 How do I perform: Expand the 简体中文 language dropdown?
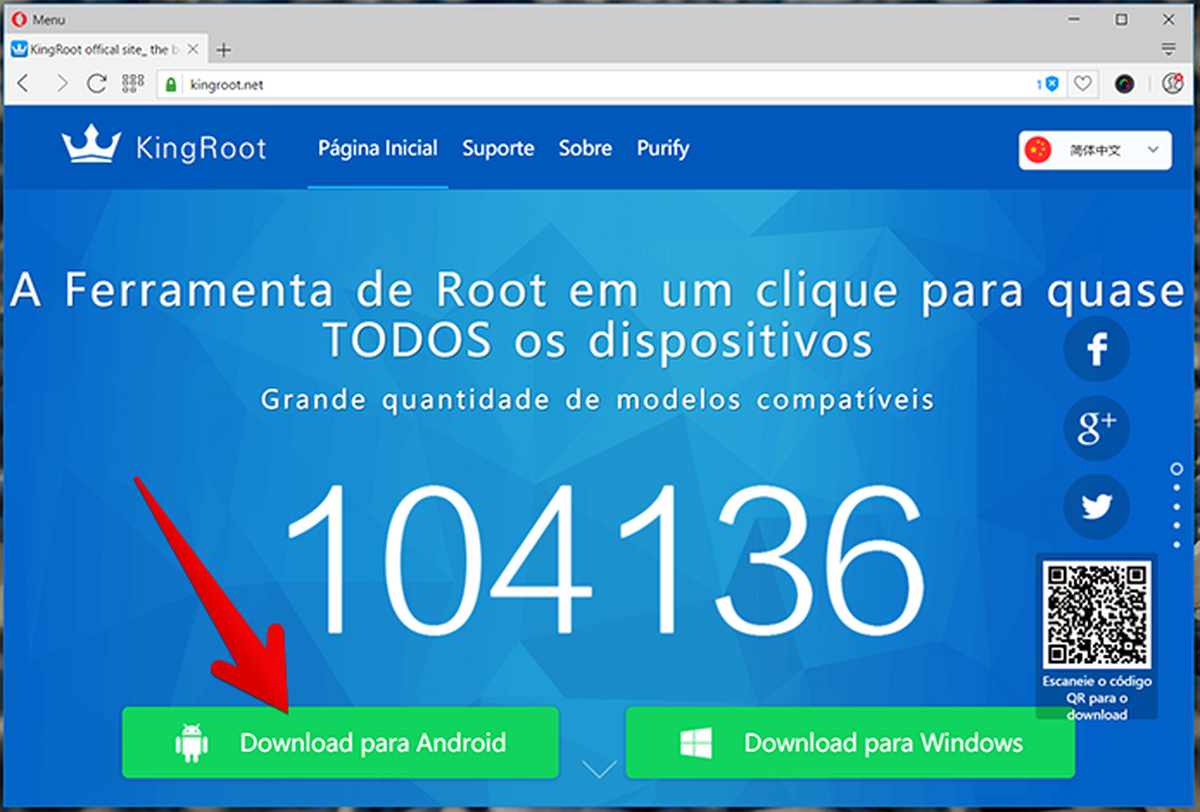pos(1094,151)
